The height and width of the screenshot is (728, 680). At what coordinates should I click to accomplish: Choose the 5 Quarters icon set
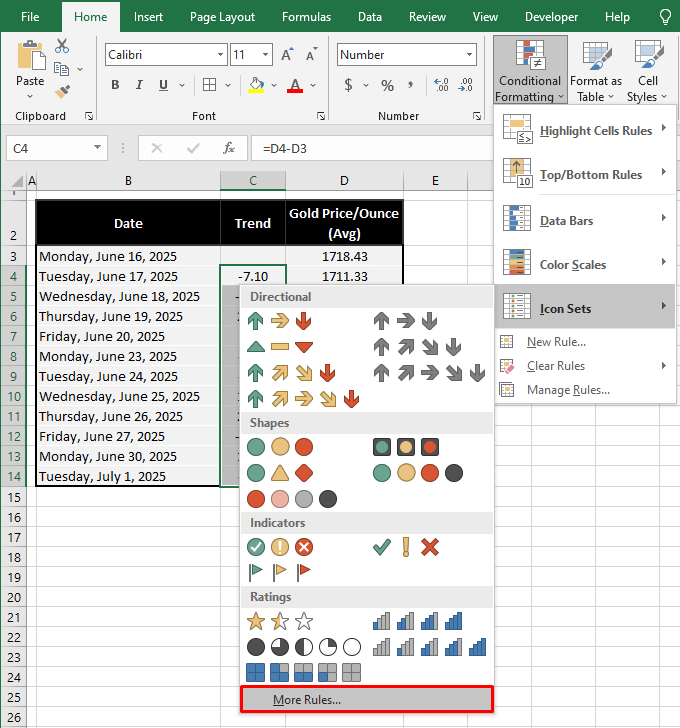(x=304, y=647)
